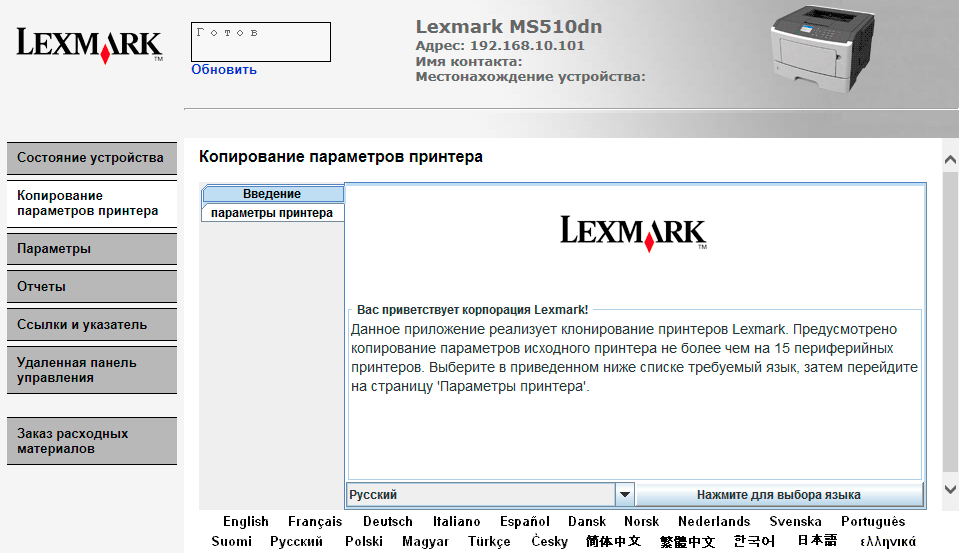Image resolution: width=959 pixels, height=553 pixels.
Task: Choose Nederlands language link
Action: point(714,522)
